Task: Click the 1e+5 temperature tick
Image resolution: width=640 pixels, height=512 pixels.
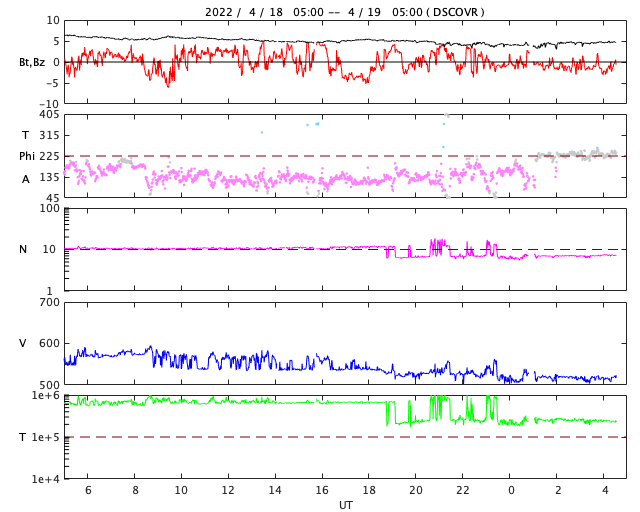Action: tap(46, 437)
